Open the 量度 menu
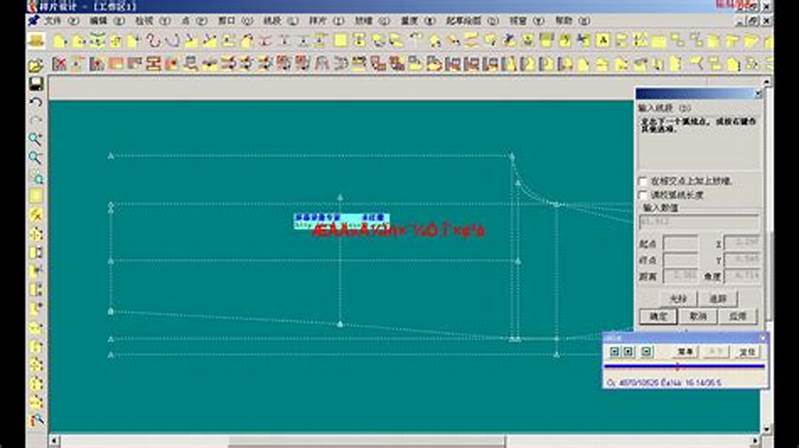The height and width of the screenshot is (448, 800). (418, 21)
